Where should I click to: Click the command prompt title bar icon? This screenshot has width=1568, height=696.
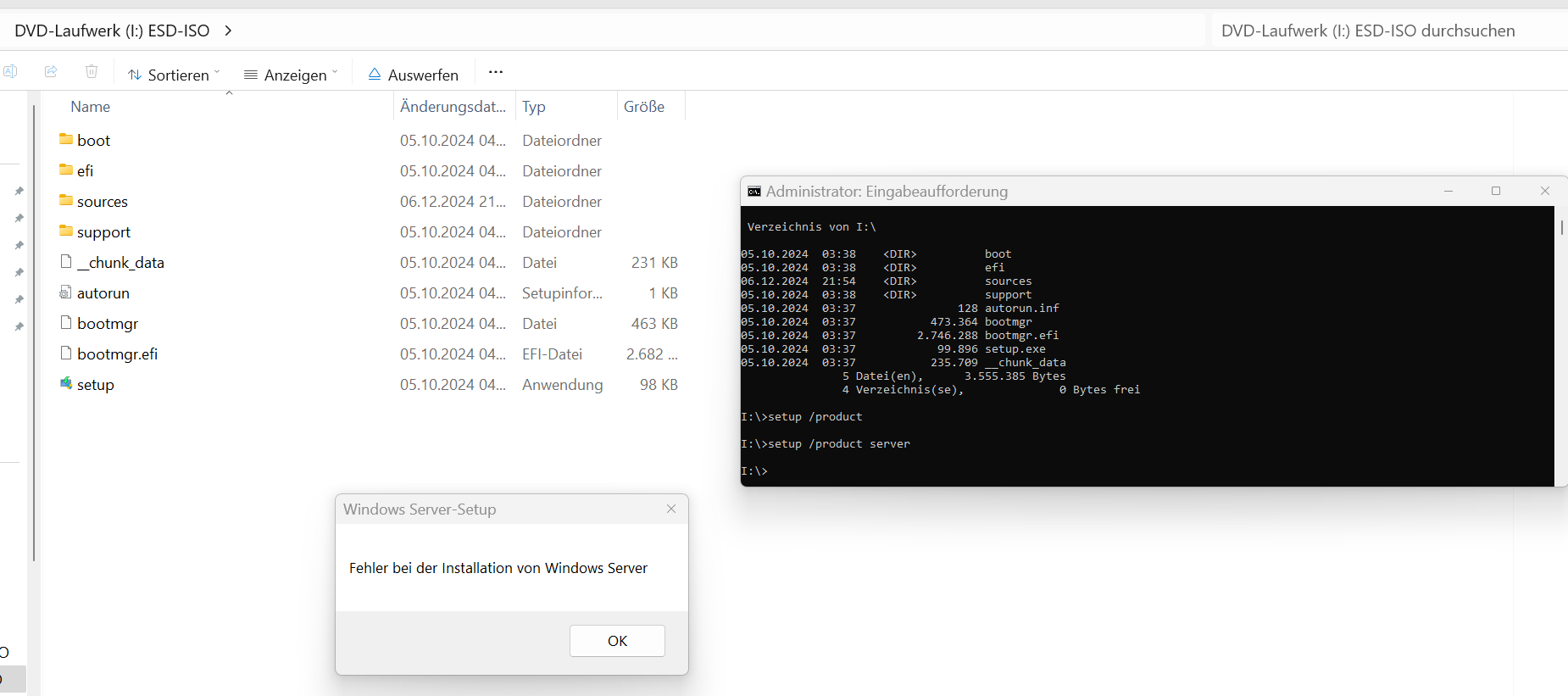tap(754, 192)
